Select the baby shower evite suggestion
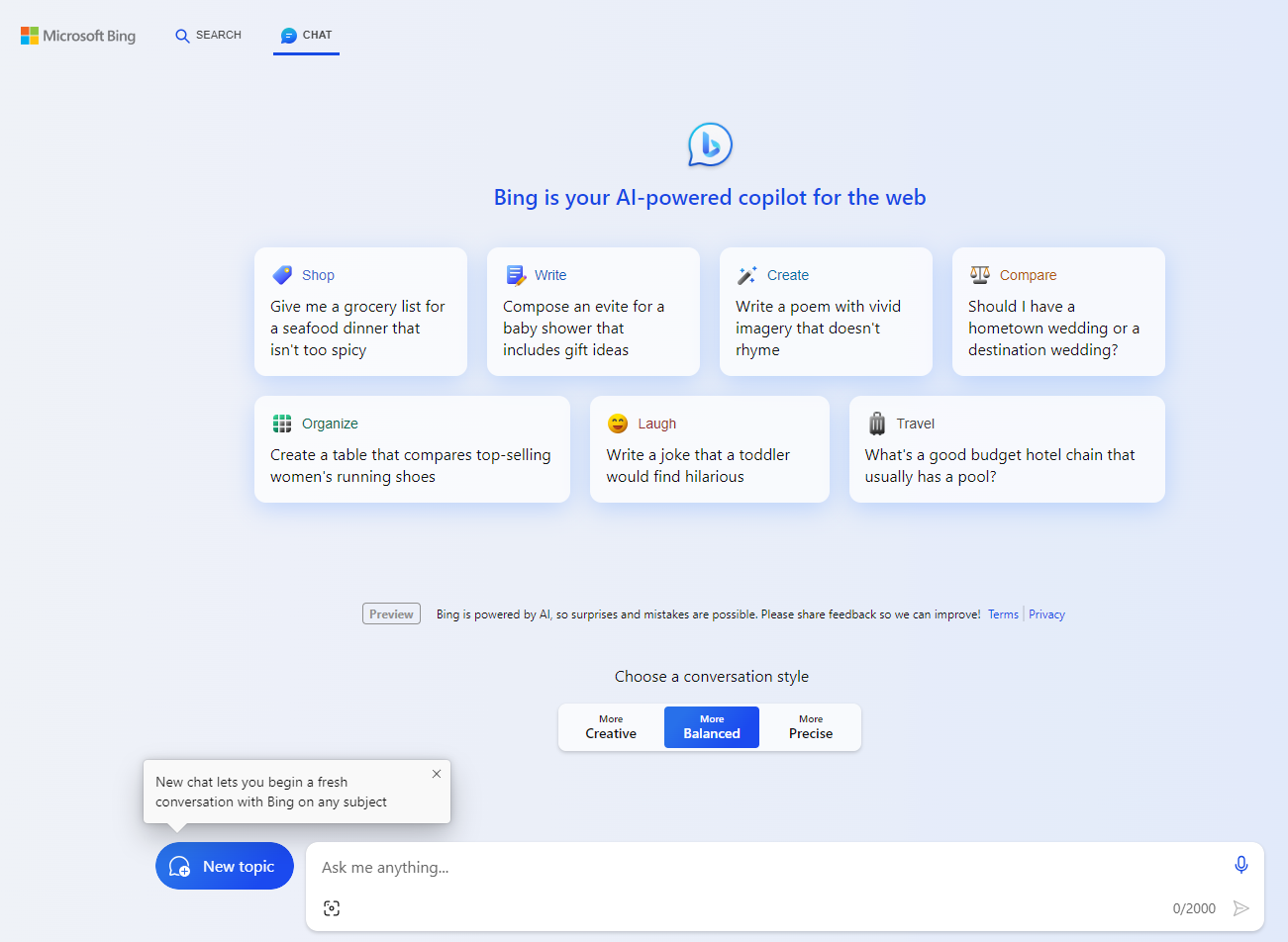The height and width of the screenshot is (942, 1288). 593,312
